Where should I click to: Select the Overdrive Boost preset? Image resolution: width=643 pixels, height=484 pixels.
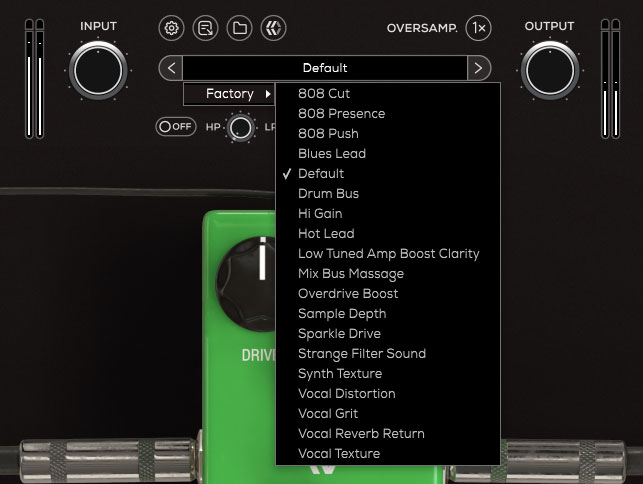click(388, 294)
